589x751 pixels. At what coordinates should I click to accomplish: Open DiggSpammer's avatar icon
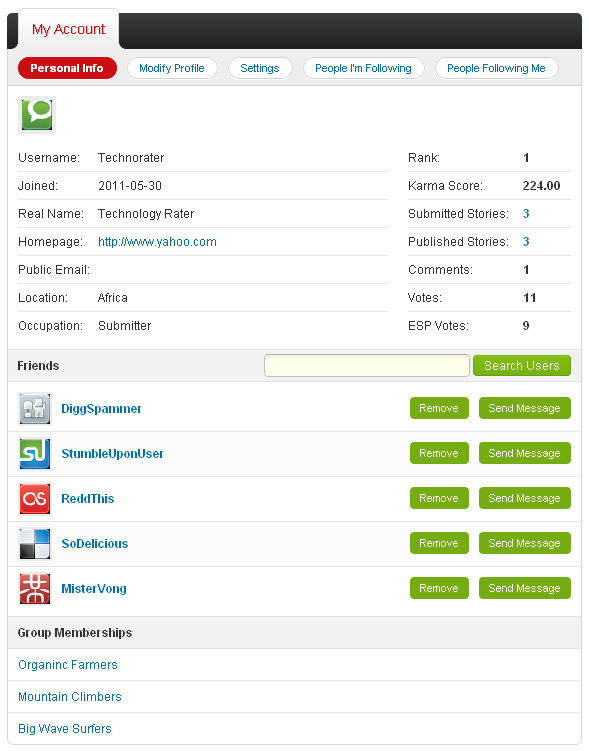tap(35, 409)
